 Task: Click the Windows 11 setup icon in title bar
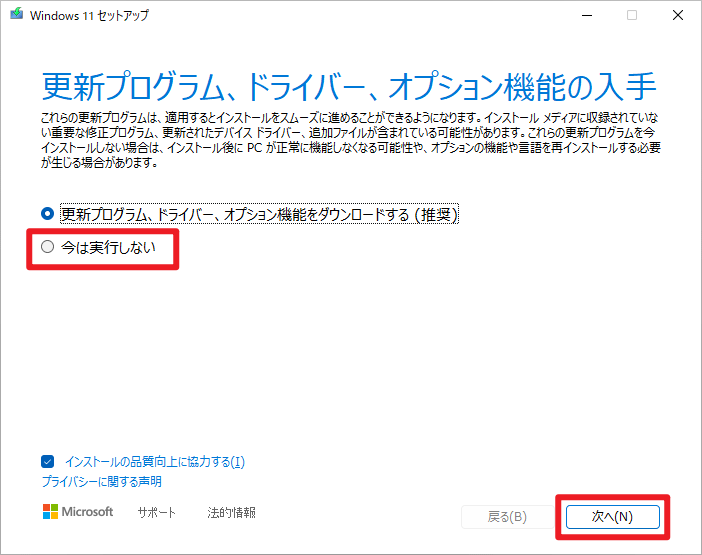pos(17,14)
